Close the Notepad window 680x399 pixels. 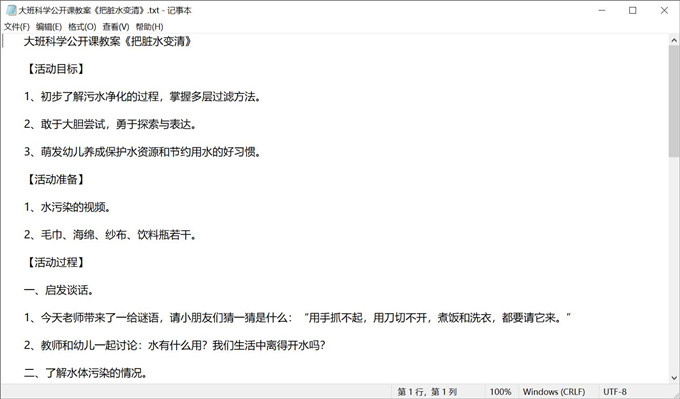[664, 10]
